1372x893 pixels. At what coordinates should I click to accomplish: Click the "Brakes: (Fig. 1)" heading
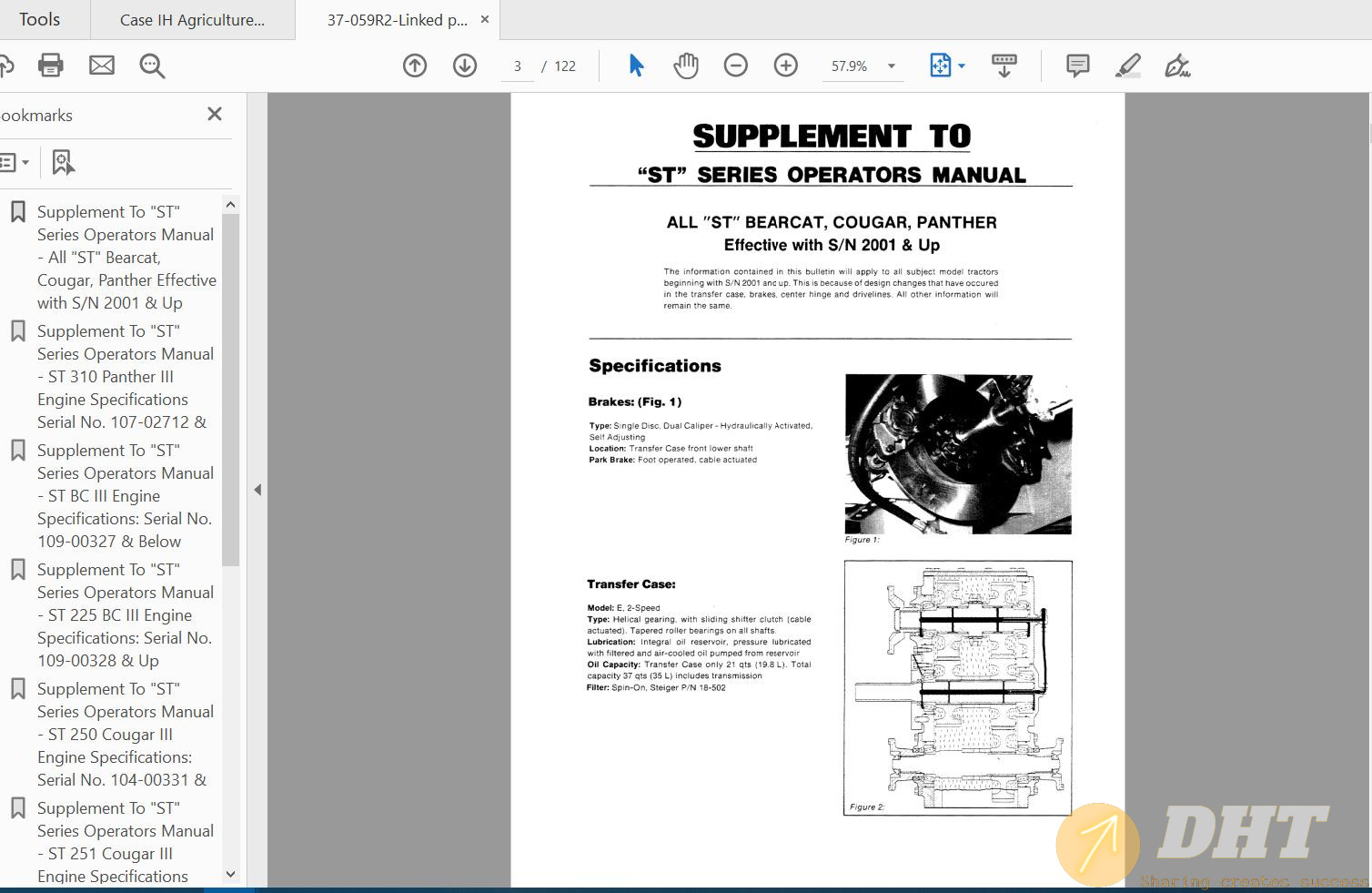635,401
